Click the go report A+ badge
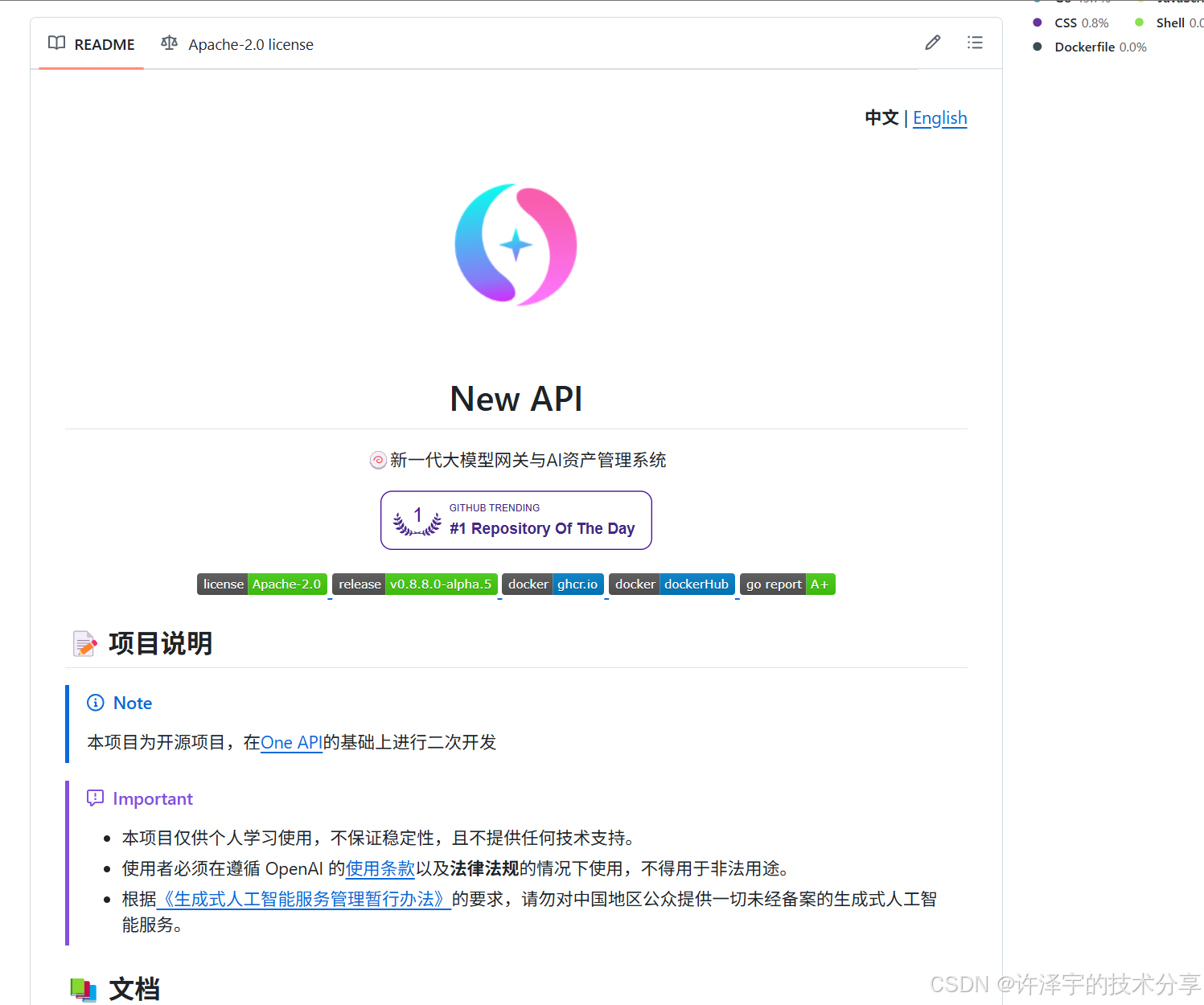Viewport: 1204px width, 1005px height. point(787,585)
